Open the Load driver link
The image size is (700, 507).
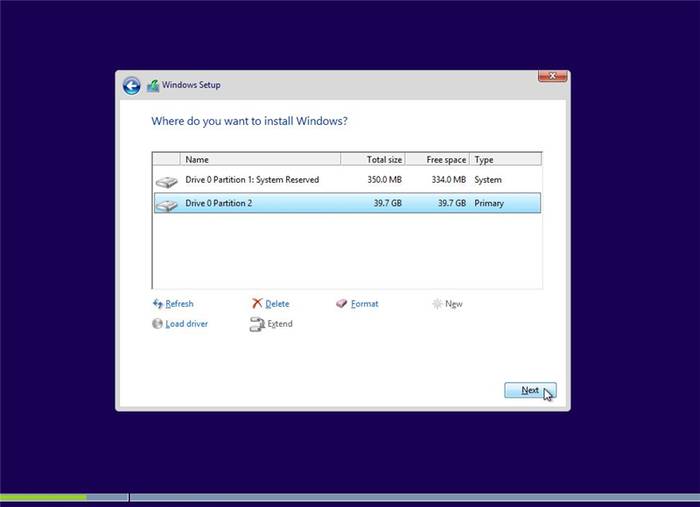[187, 324]
